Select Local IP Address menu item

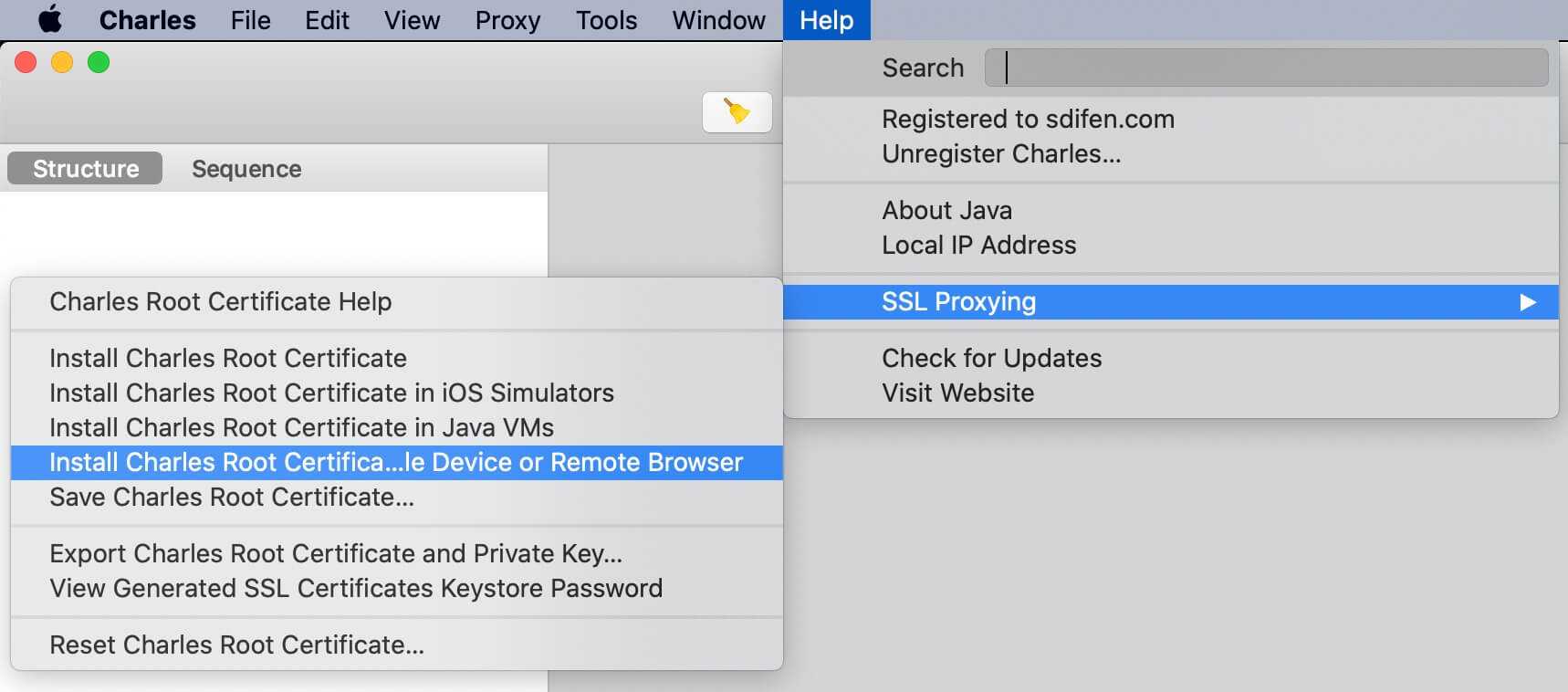[x=978, y=245]
